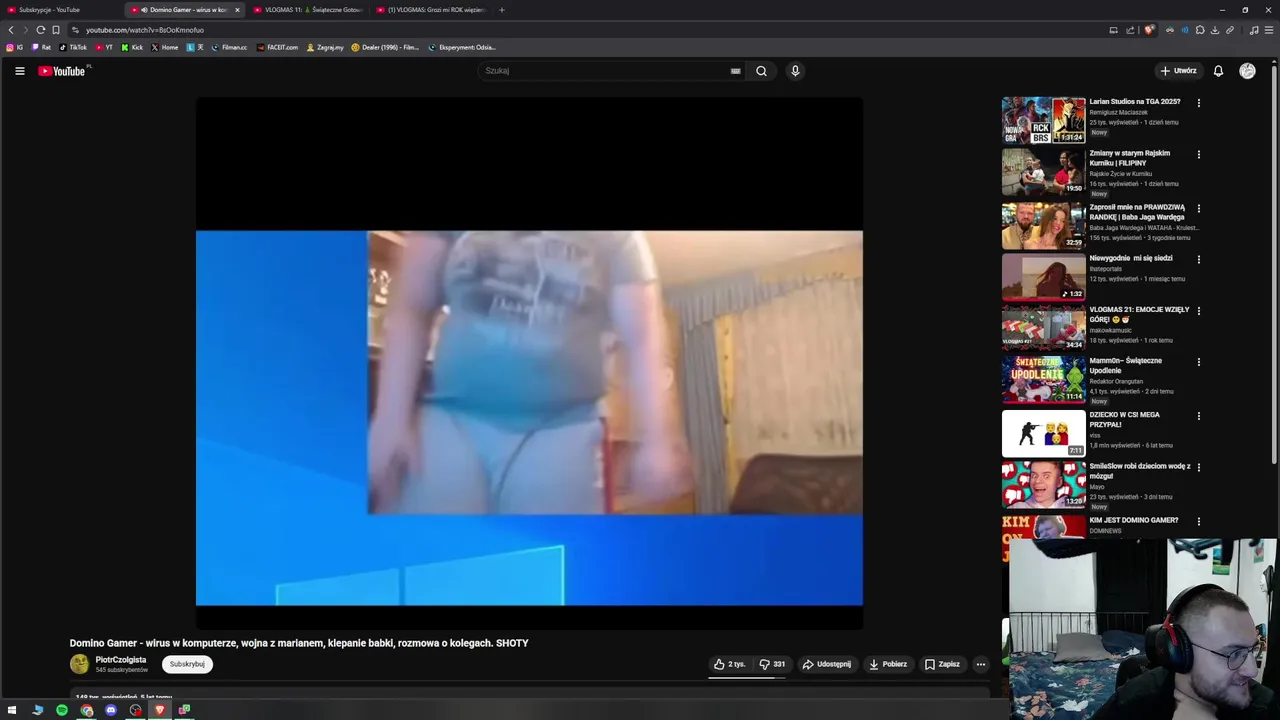Open Discord from the taskbar
Viewport: 1280px width, 720px height.
(111, 710)
